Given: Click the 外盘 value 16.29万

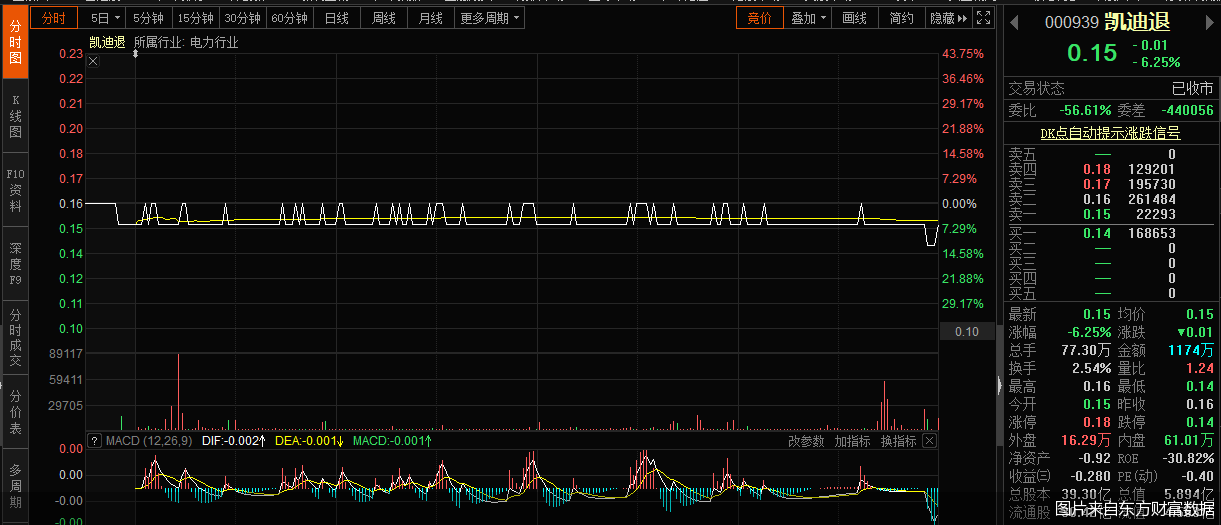Looking at the screenshot, I should (1086, 439).
